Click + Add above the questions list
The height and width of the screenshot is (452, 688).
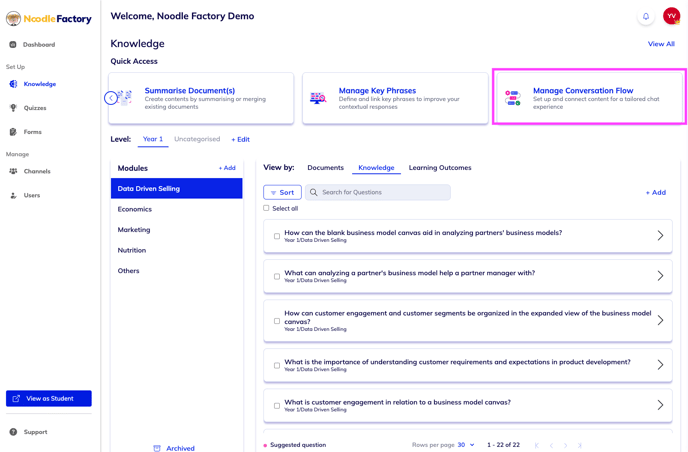pos(656,192)
